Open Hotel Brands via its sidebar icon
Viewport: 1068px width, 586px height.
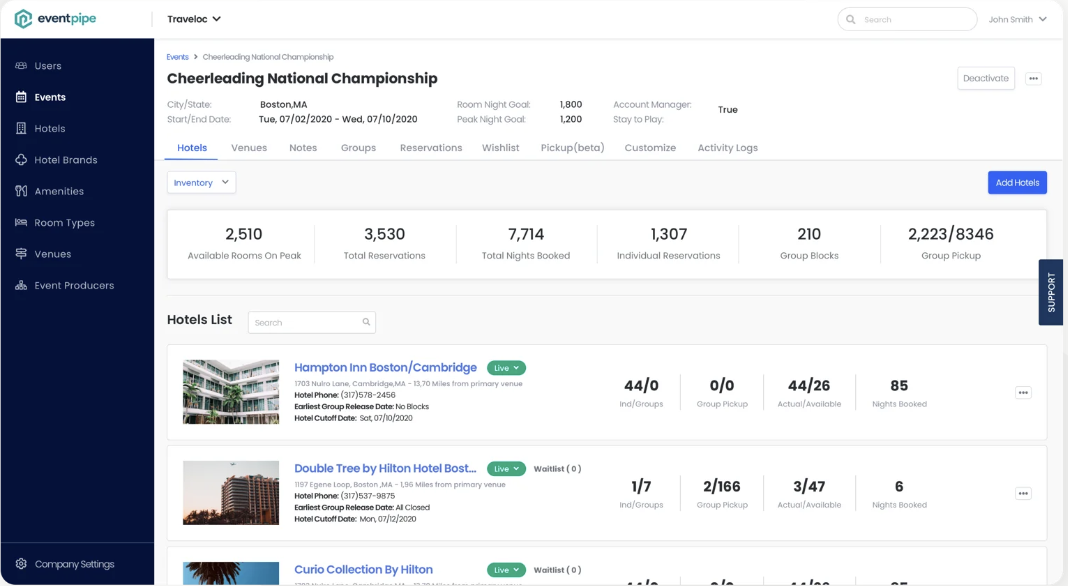pos(21,160)
